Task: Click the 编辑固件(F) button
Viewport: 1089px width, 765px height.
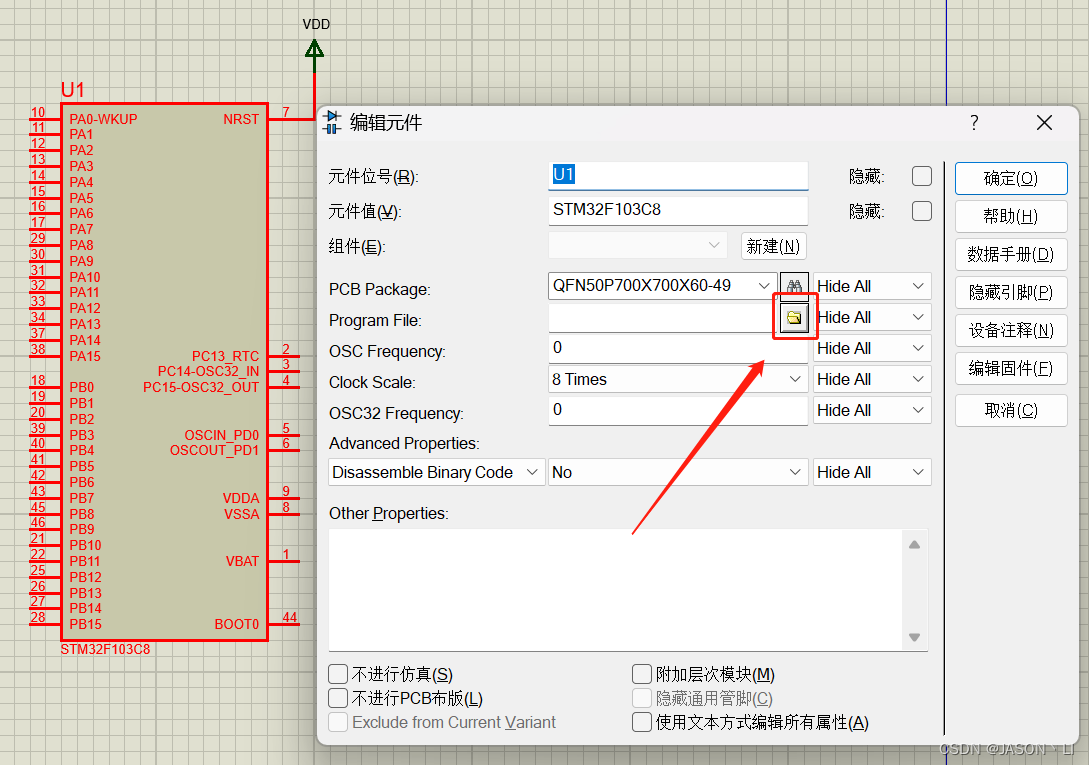Action: click(1011, 368)
